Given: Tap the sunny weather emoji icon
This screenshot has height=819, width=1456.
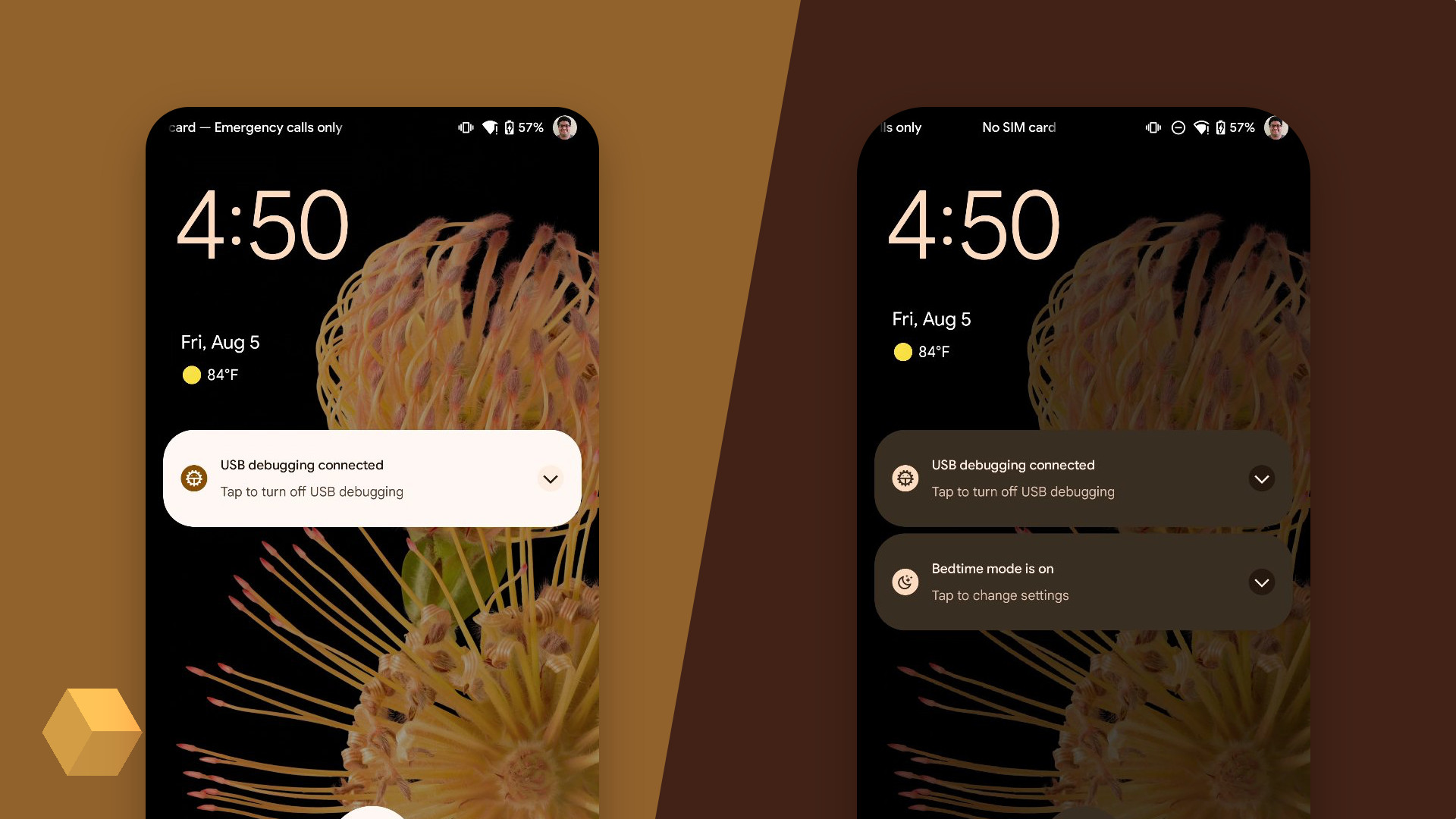Looking at the screenshot, I should click(190, 374).
